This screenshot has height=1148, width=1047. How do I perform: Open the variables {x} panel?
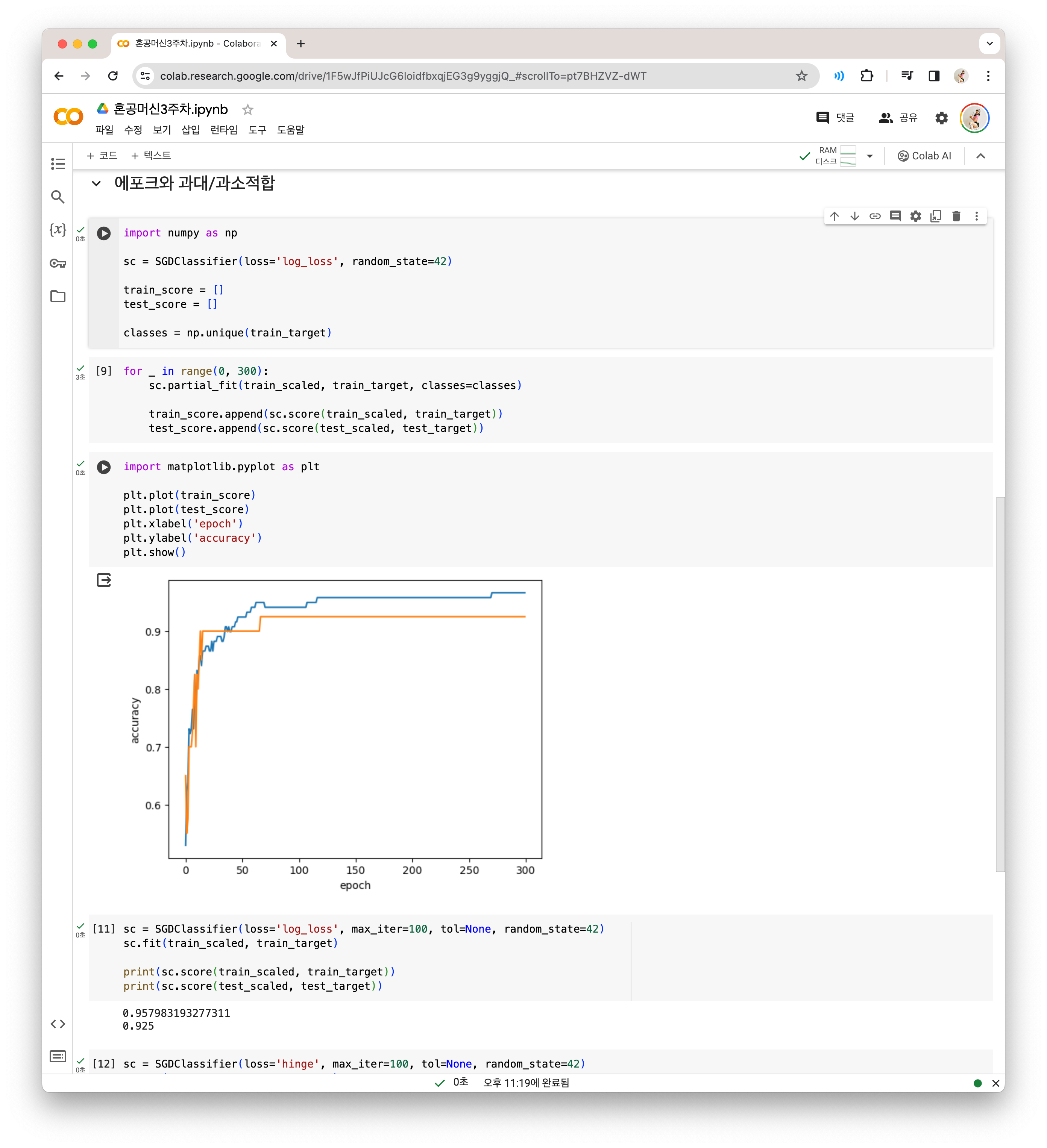pyautogui.click(x=58, y=229)
